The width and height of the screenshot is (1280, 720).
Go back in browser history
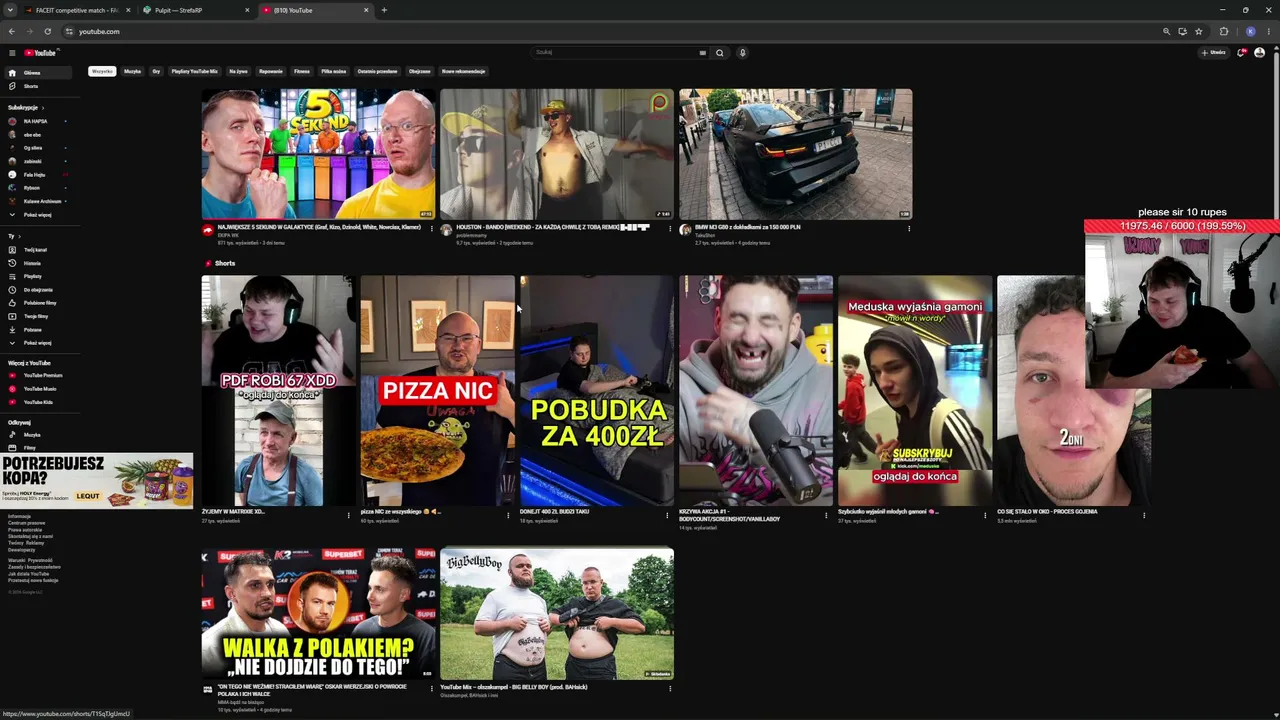[11, 31]
